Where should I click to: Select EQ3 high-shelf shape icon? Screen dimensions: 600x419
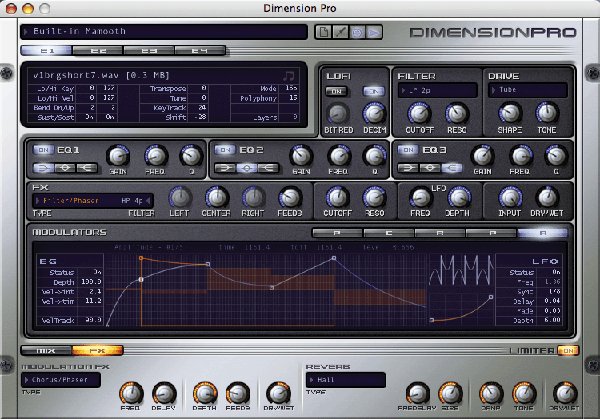pyautogui.click(x=452, y=168)
